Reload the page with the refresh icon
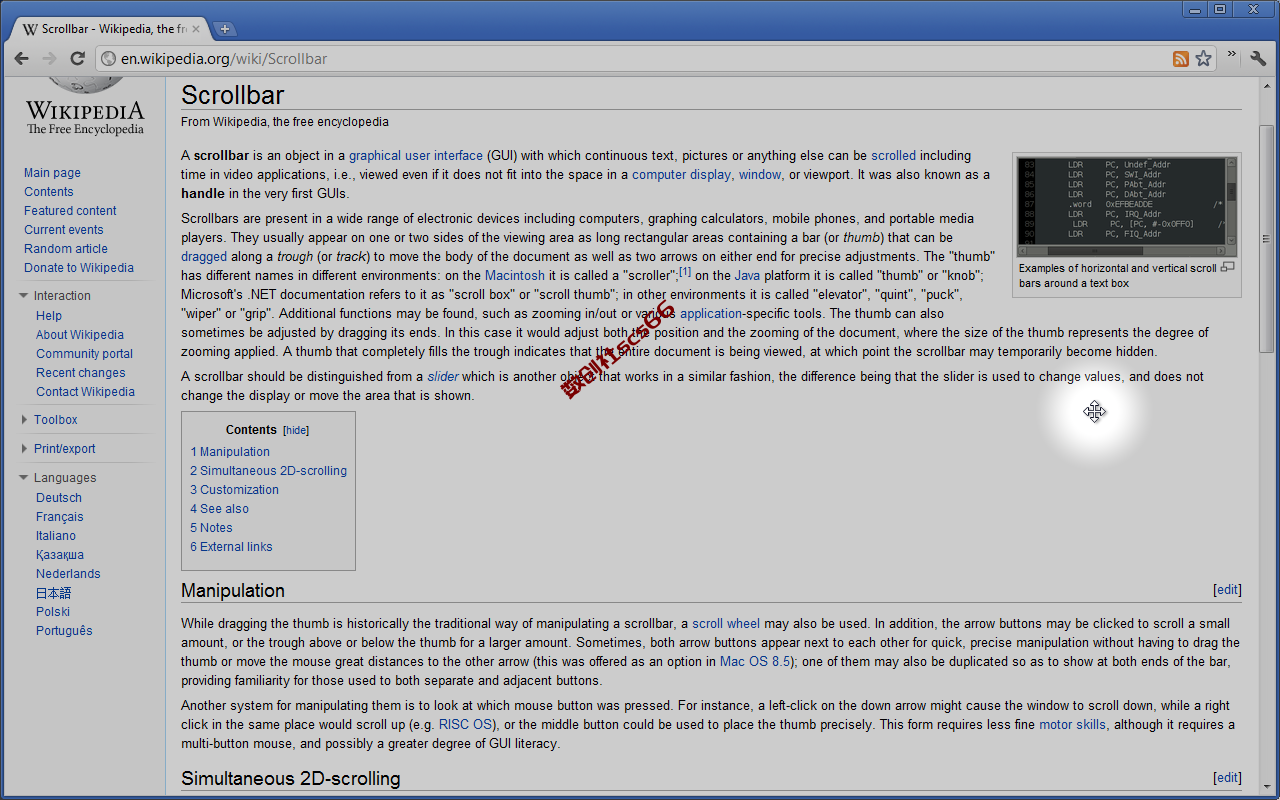The height and width of the screenshot is (800, 1280). 77,59
